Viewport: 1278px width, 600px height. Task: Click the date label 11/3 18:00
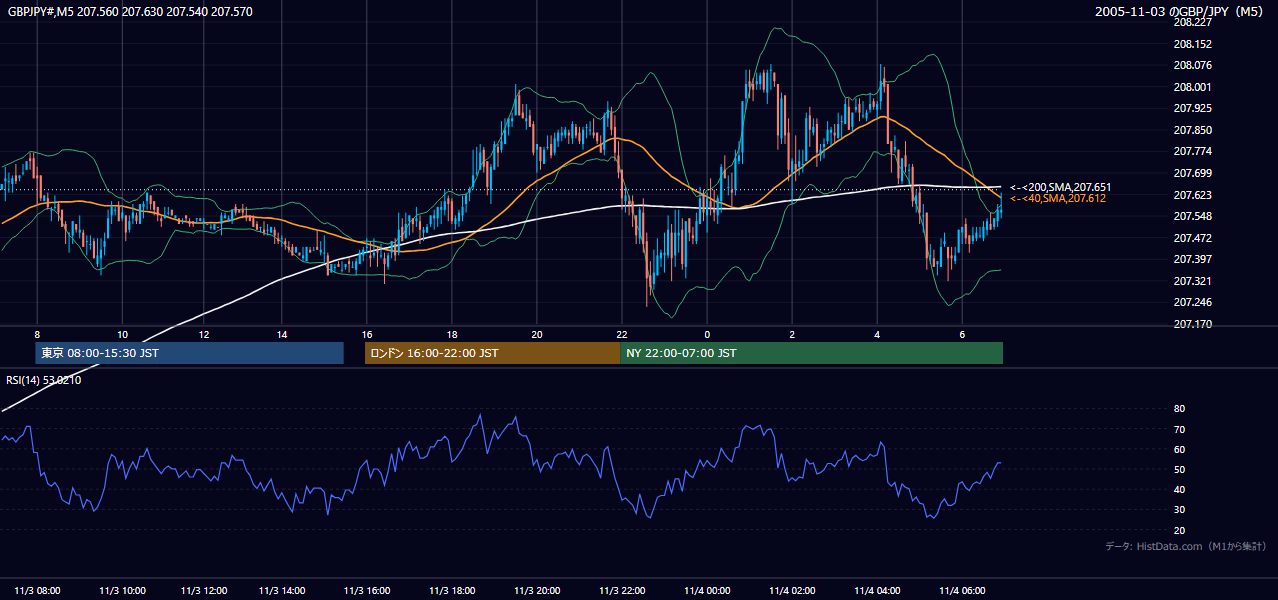point(451,590)
